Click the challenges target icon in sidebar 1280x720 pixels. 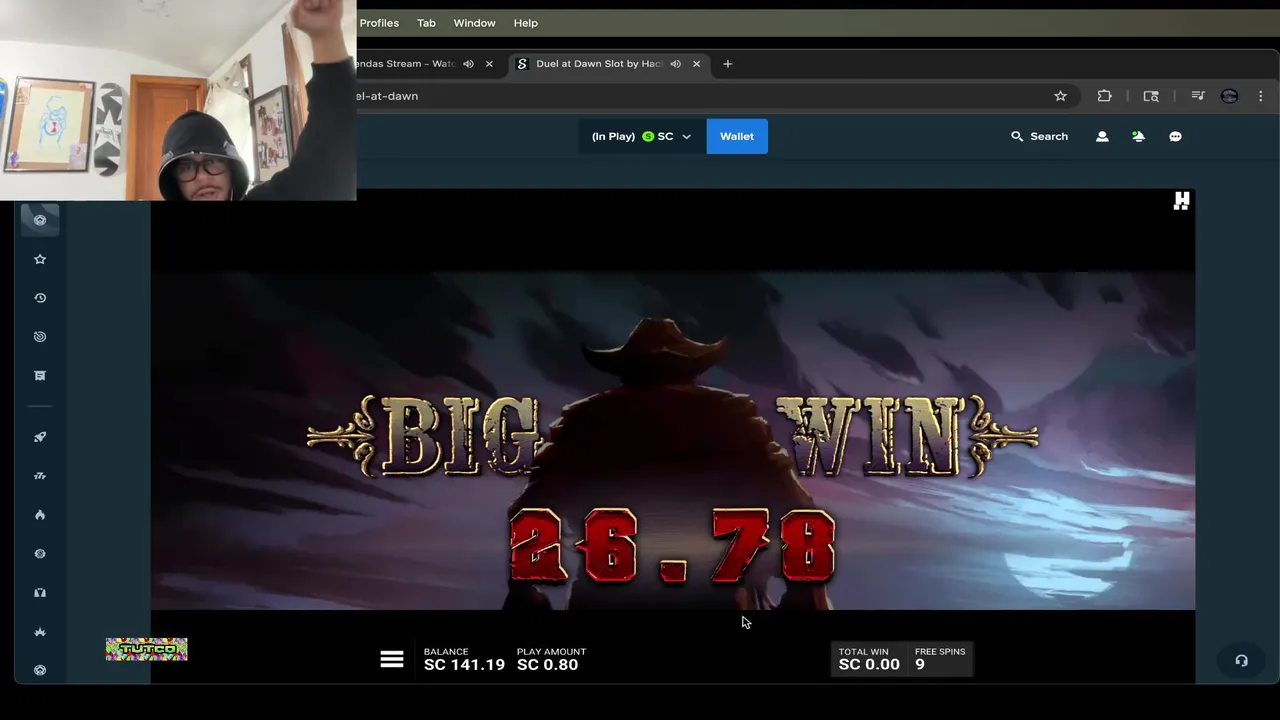[40, 337]
